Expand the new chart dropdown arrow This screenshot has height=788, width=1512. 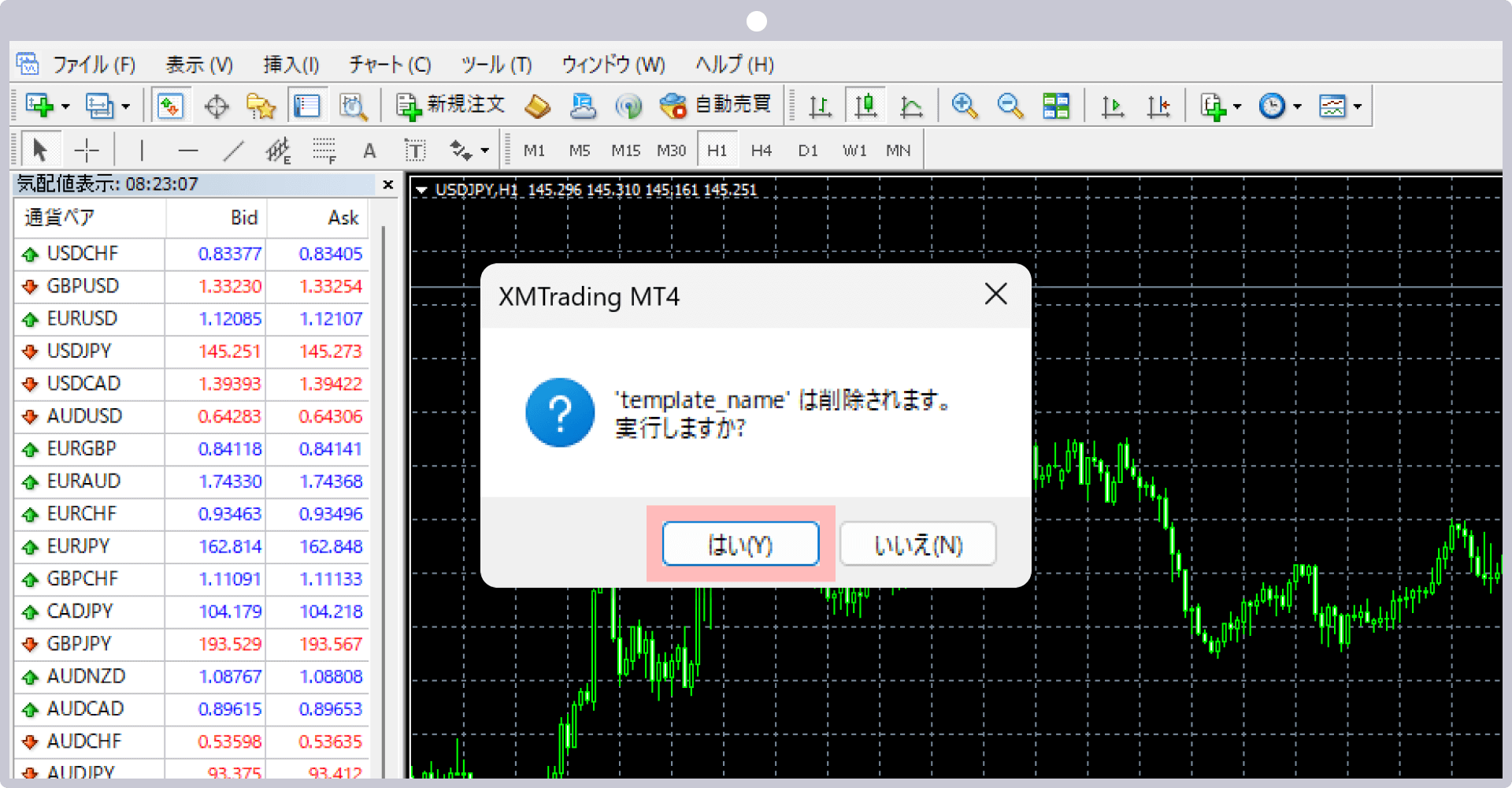click(65, 106)
